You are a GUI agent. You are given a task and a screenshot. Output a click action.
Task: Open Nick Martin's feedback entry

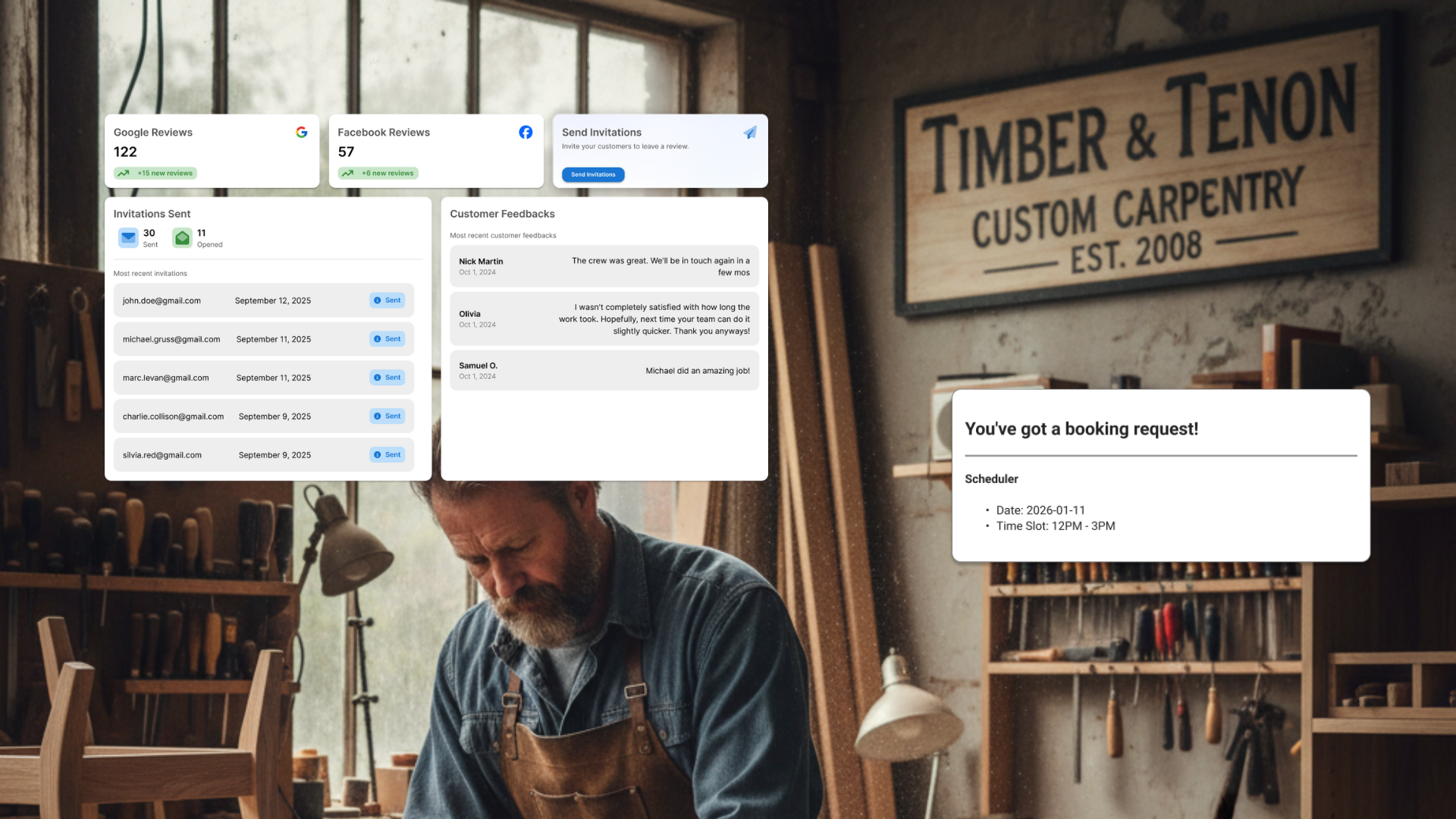pyautogui.click(x=604, y=266)
